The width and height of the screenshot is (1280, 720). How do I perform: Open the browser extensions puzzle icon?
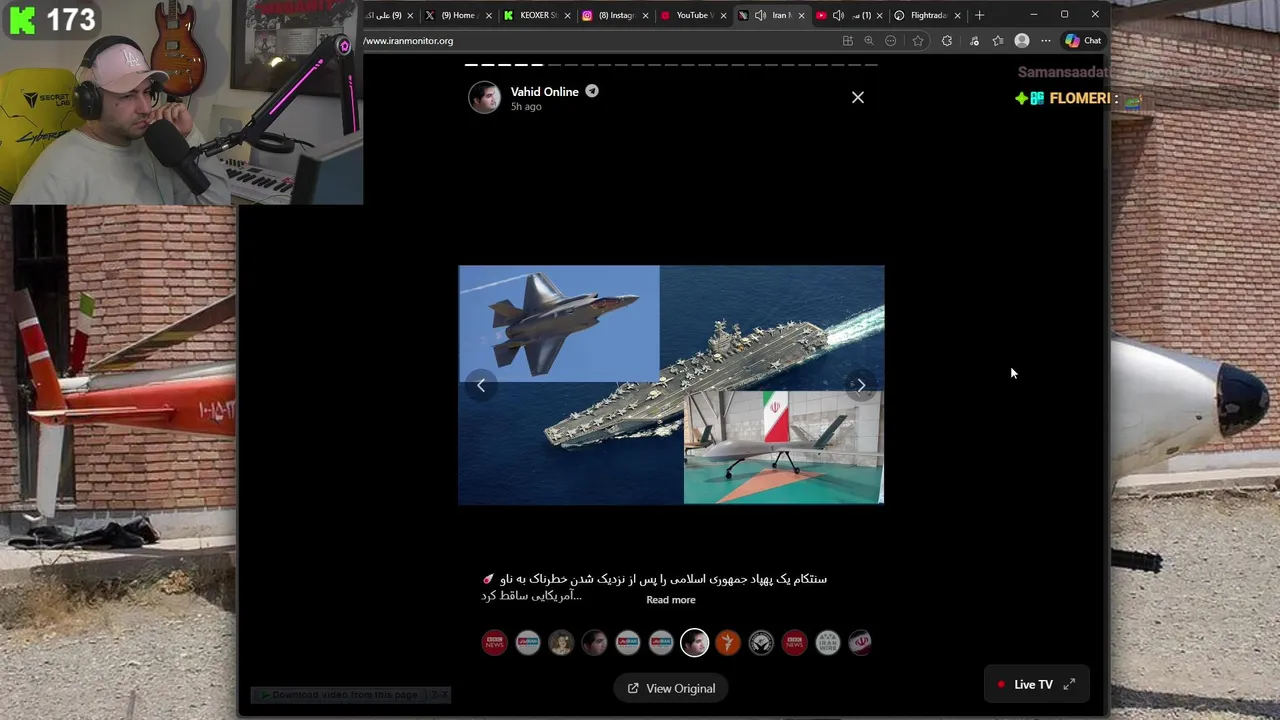pyautogui.click(x=947, y=41)
